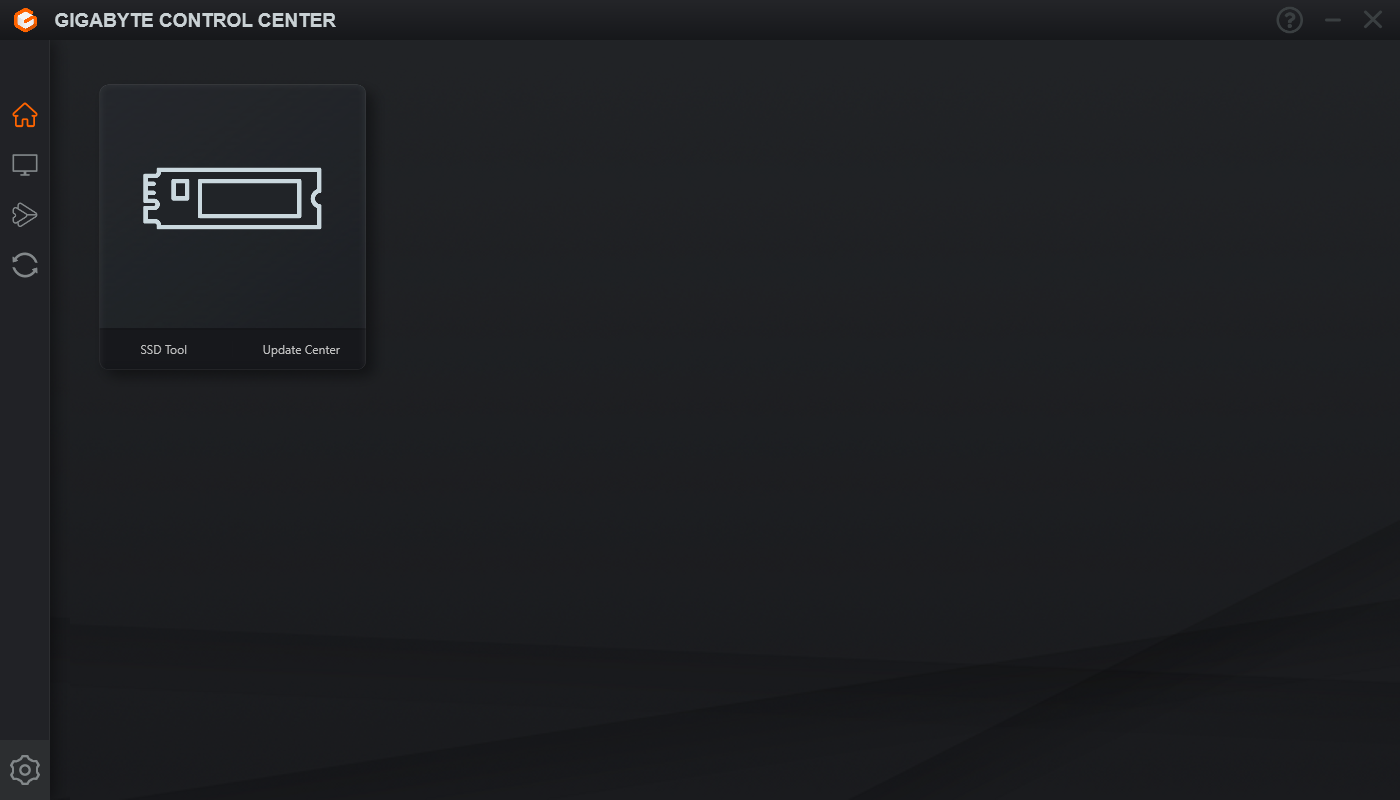The image size is (1400, 800).
Task: Click the GIGABYTE CONTROL CENTER title text
Action: tap(195, 20)
